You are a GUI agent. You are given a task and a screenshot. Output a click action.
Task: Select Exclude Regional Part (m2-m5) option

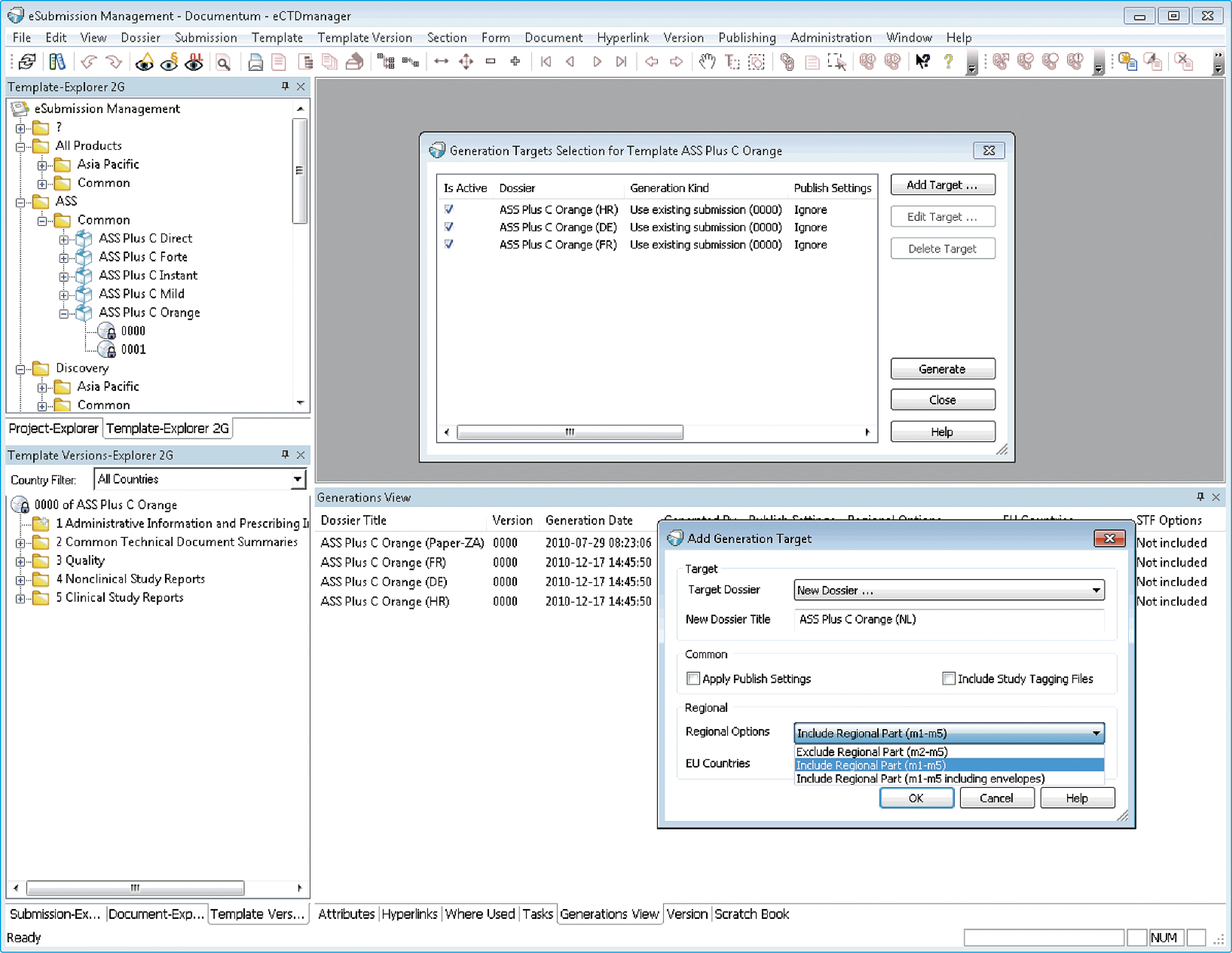[x=872, y=752]
